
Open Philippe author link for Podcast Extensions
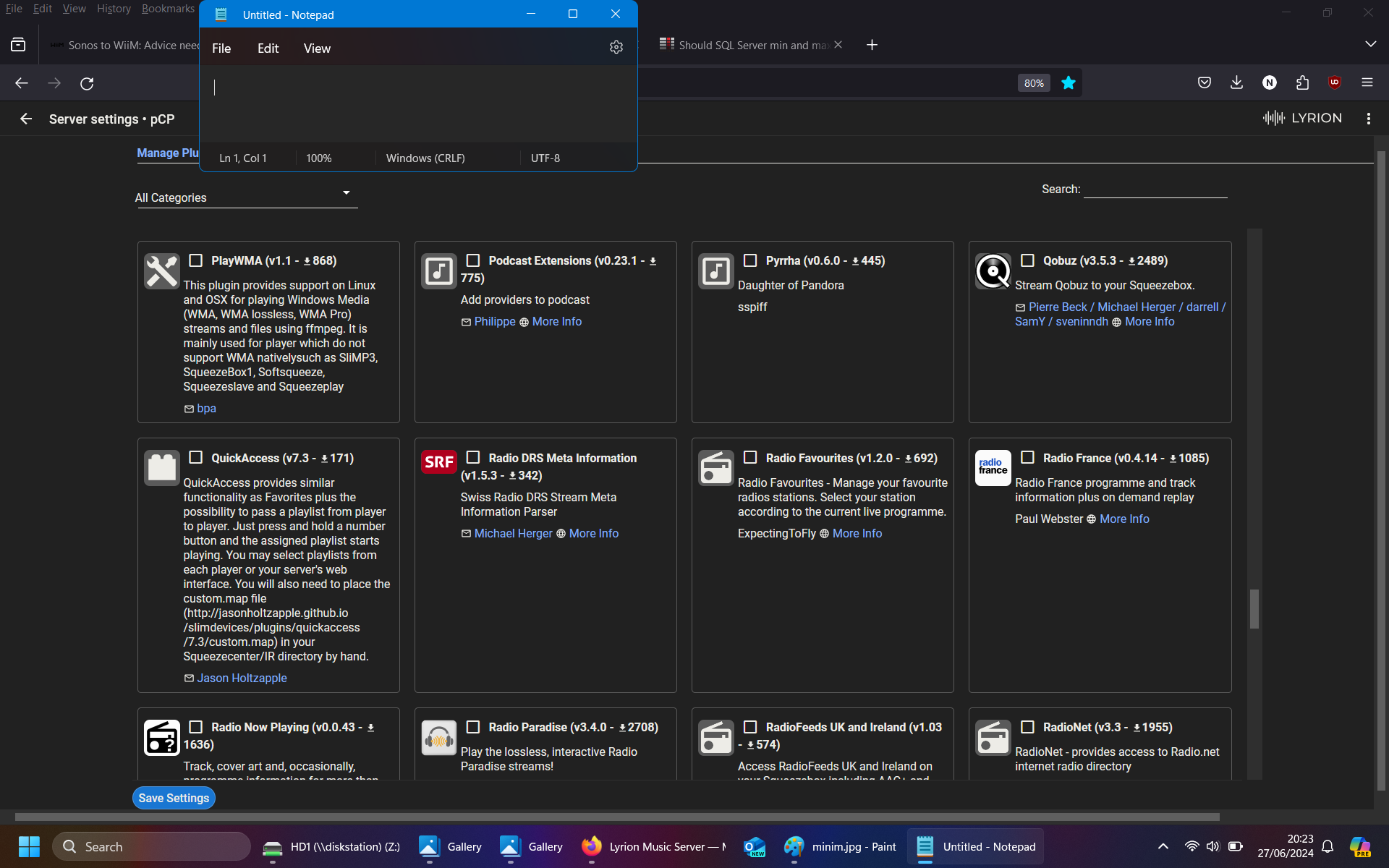[x=495, y=321]
